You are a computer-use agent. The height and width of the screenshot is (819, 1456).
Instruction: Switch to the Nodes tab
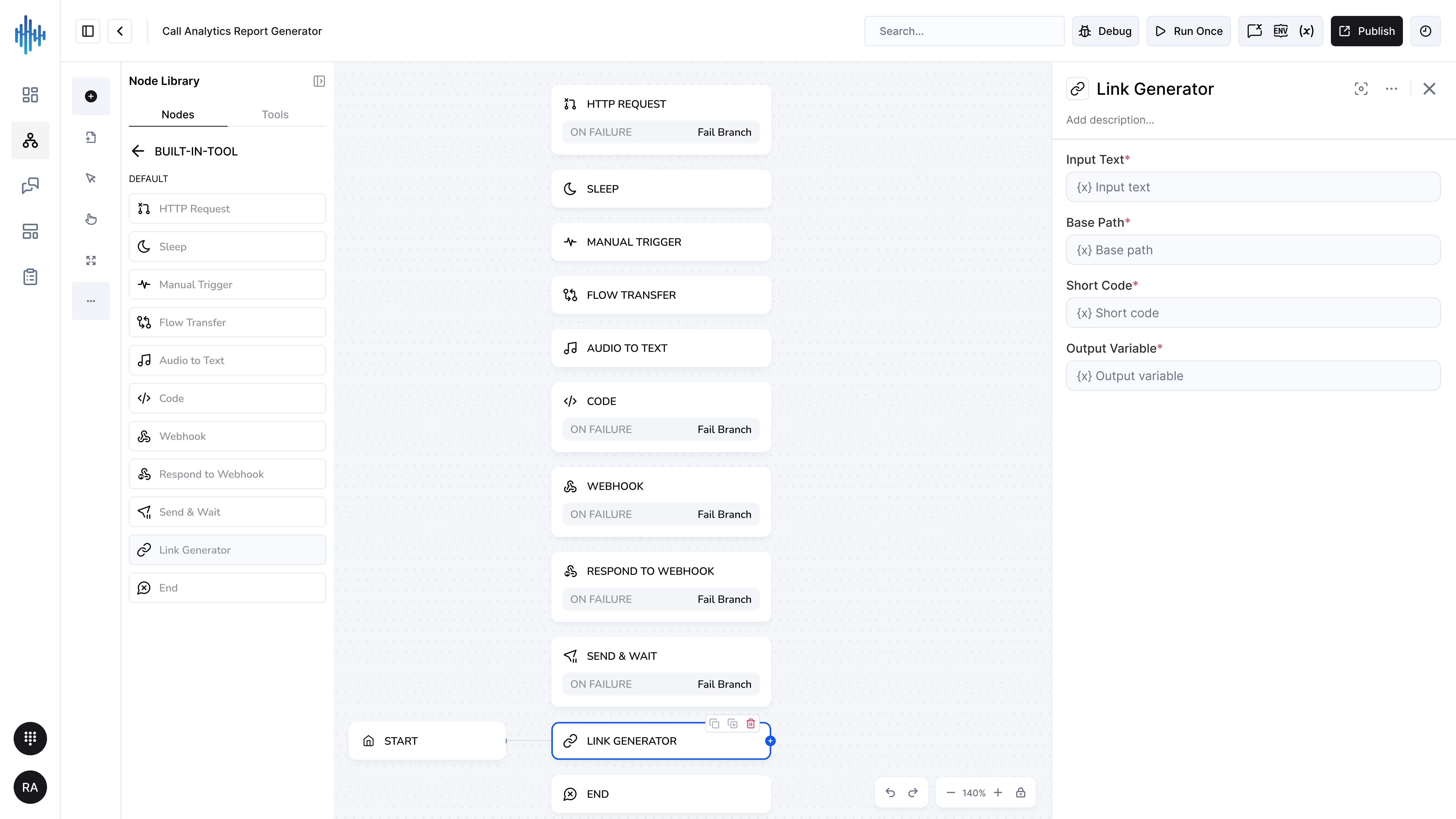(178, 115)
